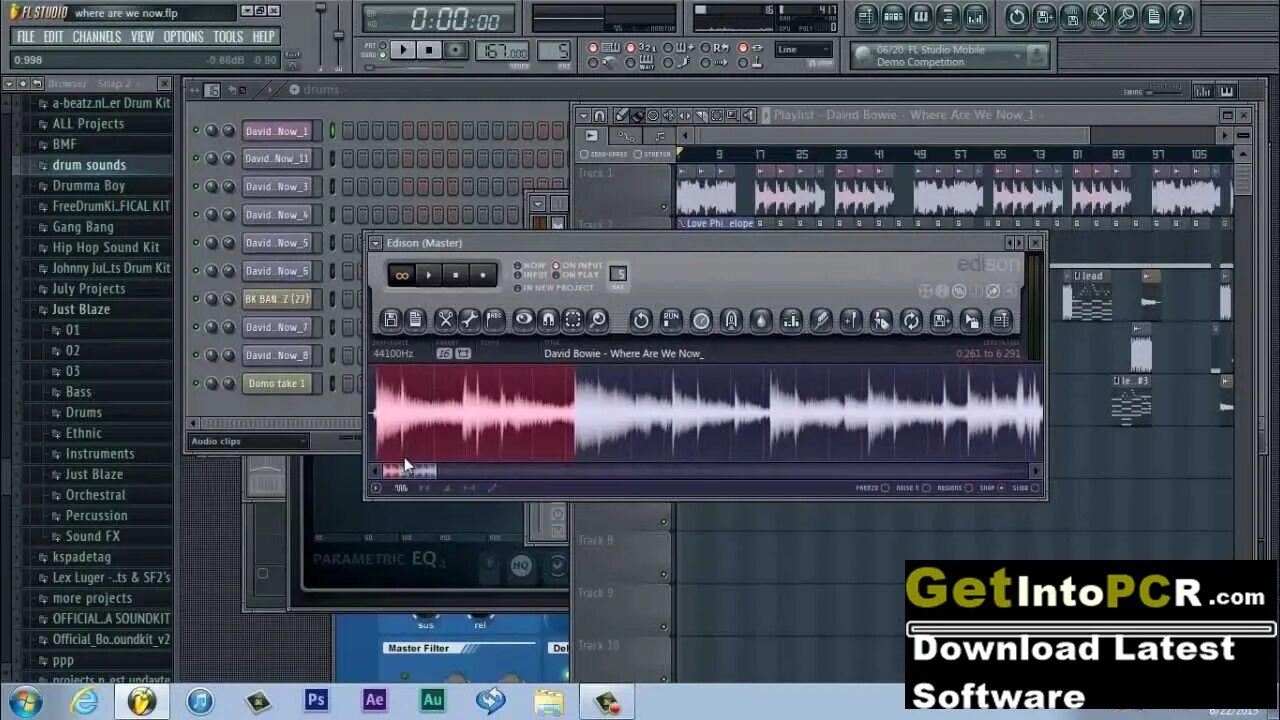Click the main toolbar undo history icon
Image resolution: width=1280 pixels, height=720 pixels.
click(x=1017, y=16)
